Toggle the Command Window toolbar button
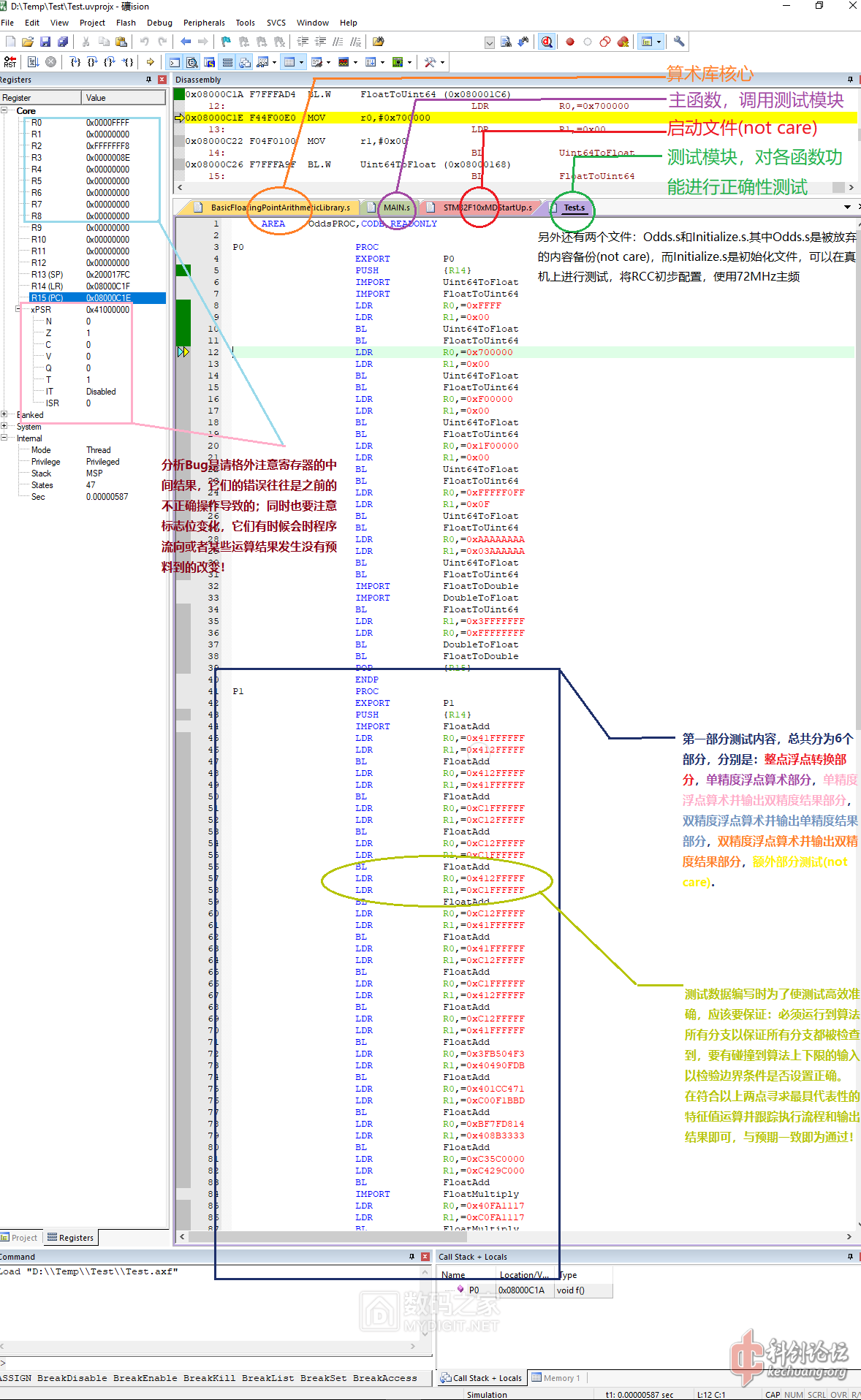The height and width of the screenshot is (1400, 861). 175,62
